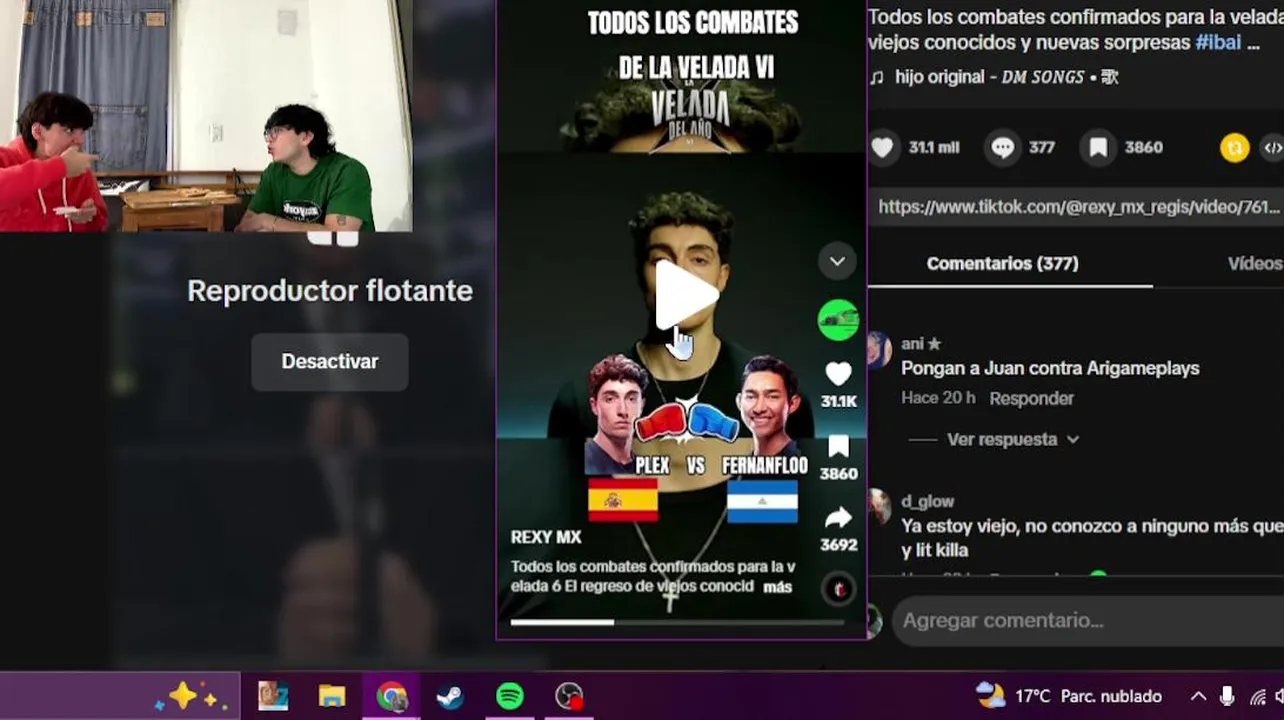
Task: Click Desactivar for Reproductor flotante
Action: pos(329,362)
